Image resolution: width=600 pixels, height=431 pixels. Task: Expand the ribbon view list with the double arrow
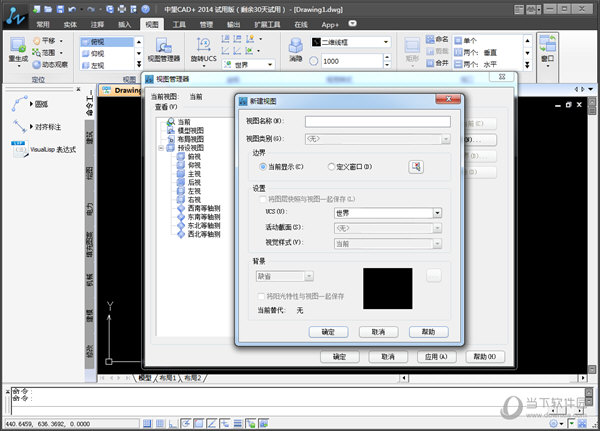point(139,64)
